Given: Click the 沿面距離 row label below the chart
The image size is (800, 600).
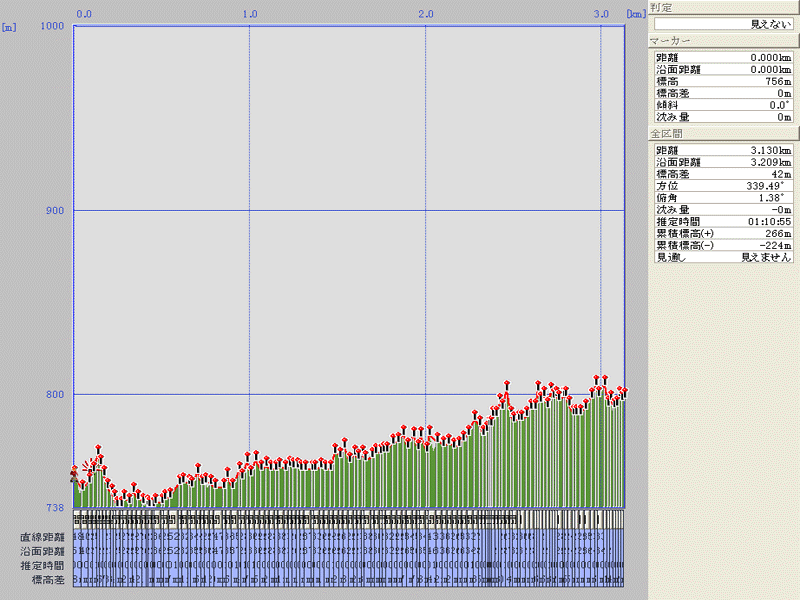Looking at the screenshot, I should coord(42,551).
